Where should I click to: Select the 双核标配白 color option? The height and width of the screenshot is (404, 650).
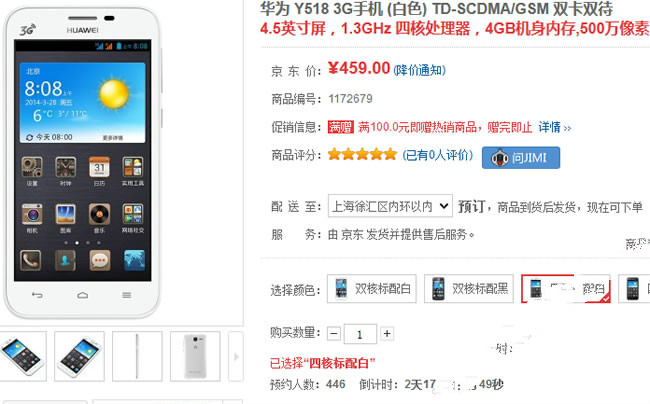coord(372,288)
